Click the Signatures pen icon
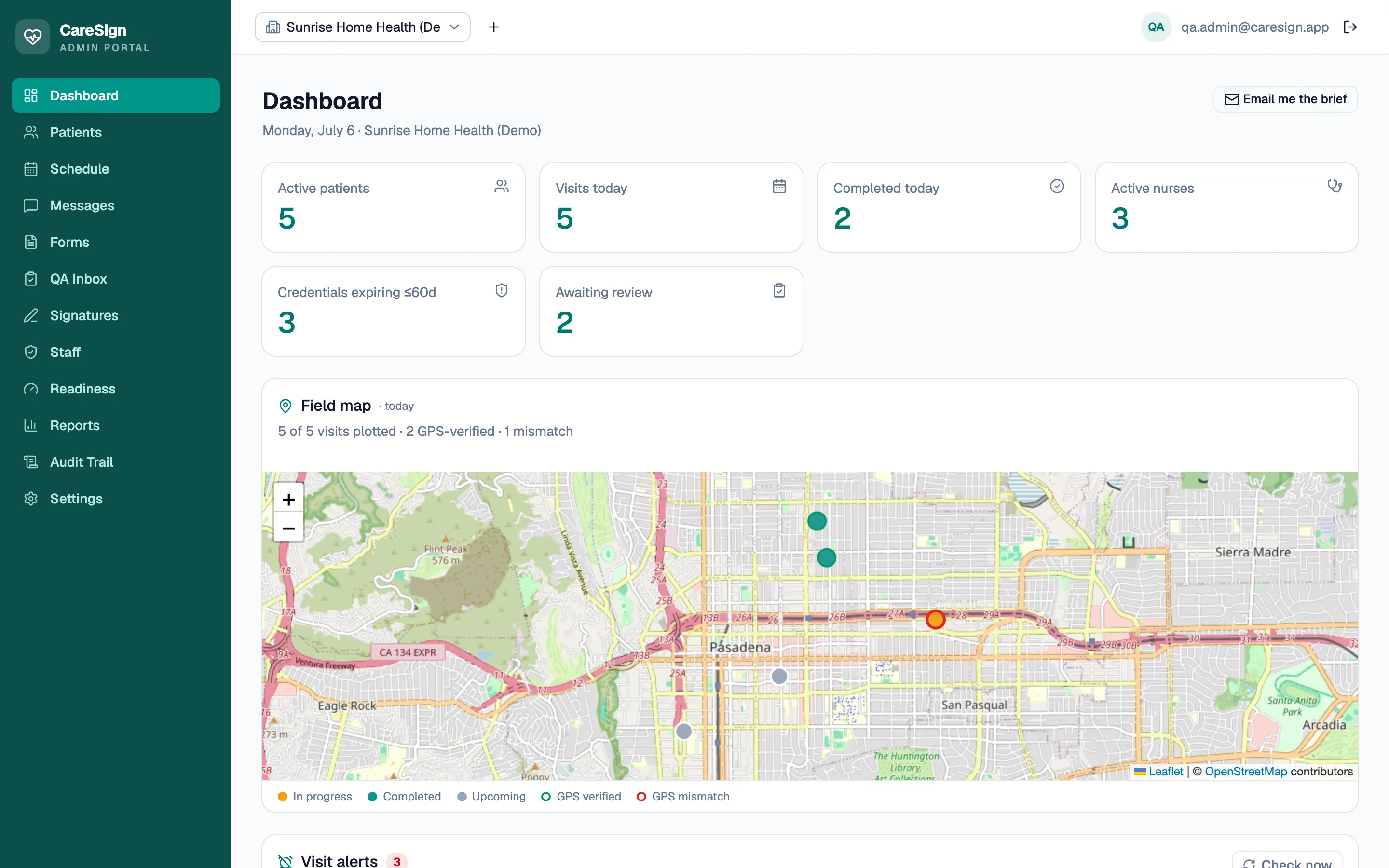 pos(31,315)
